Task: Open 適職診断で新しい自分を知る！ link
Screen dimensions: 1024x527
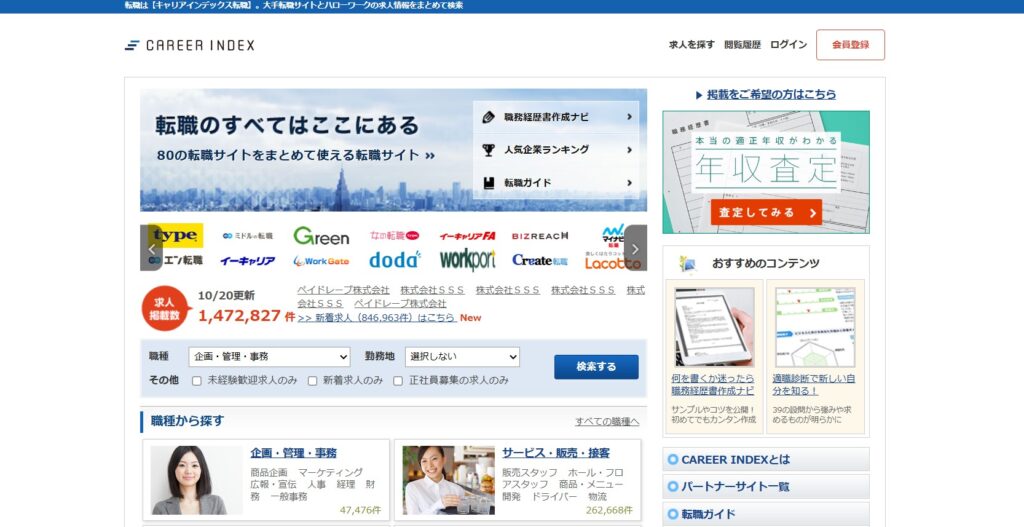Action: point(814,385)
